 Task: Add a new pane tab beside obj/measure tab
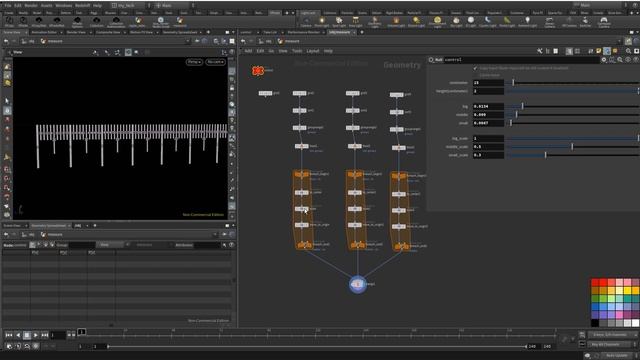click(362, 32)
